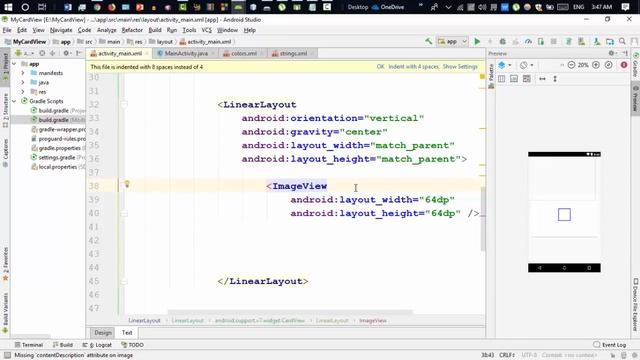Open the Refactor menu
Screen dimensions: 640x360
click(x=132, y=30)
